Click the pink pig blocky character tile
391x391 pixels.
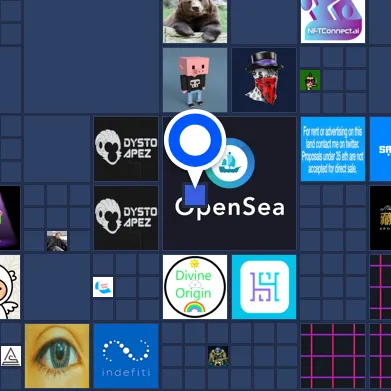pyautogui.click(x=195, y=80)
